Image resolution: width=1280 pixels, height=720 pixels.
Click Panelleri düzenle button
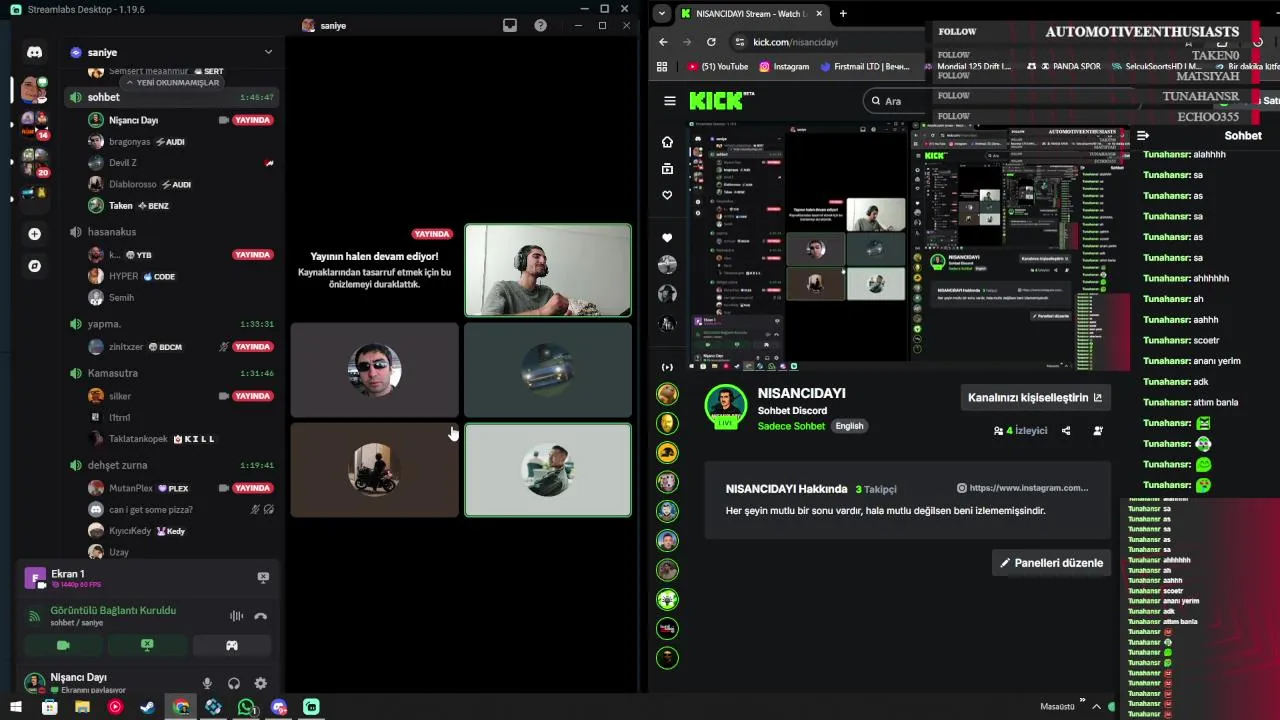click(x=1052, y=563)
